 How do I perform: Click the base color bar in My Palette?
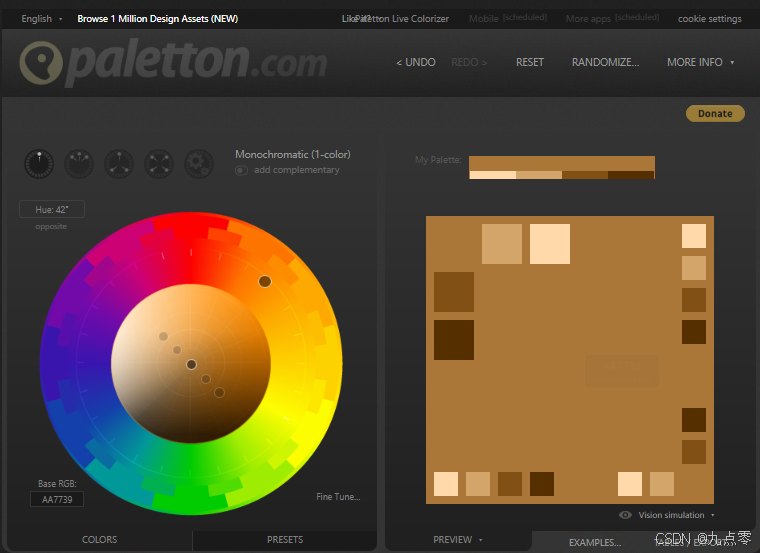562,163
